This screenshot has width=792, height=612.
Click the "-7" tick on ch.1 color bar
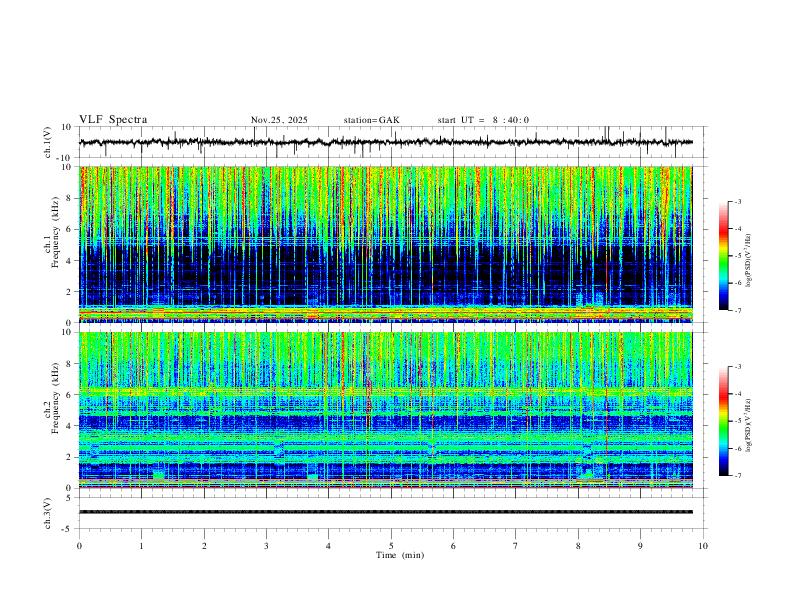[x=737, y=311]
